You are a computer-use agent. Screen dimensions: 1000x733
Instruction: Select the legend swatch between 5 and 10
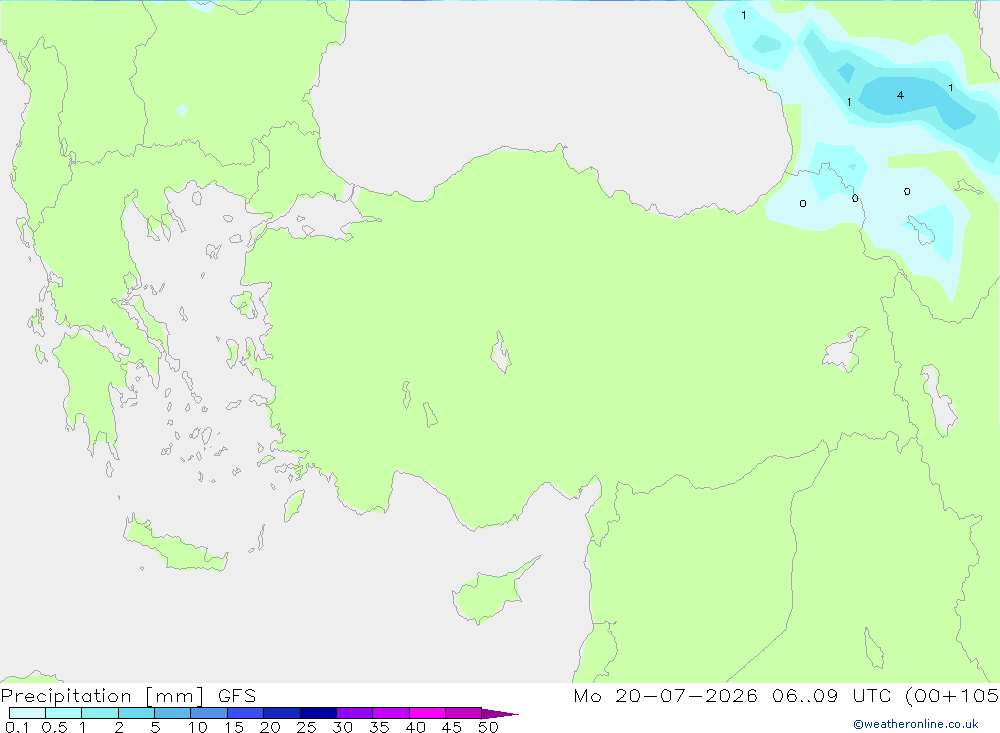(x=173, y=713)
